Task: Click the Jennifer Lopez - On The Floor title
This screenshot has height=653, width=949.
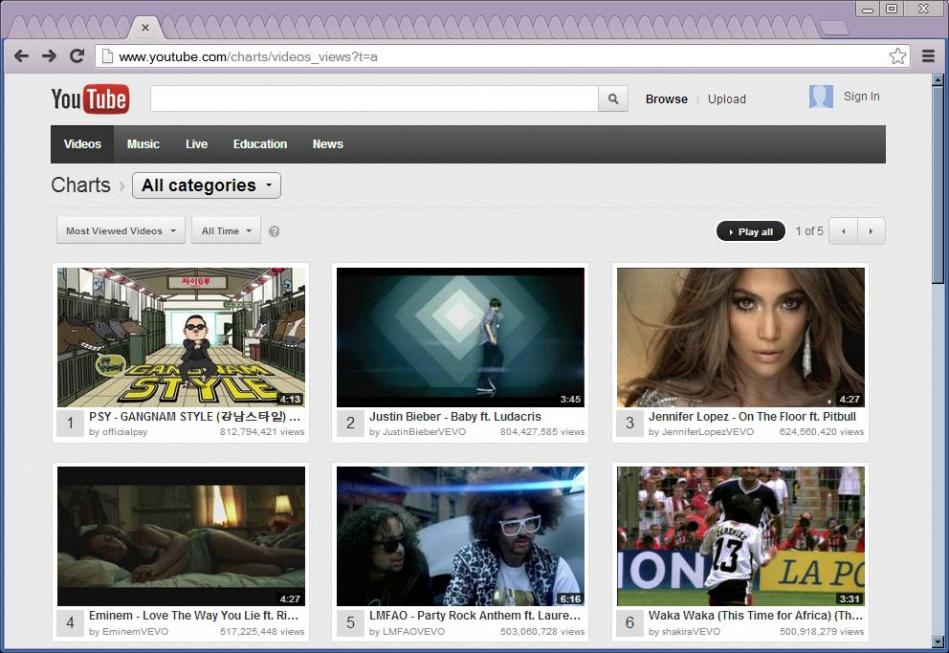Action: 752,416
